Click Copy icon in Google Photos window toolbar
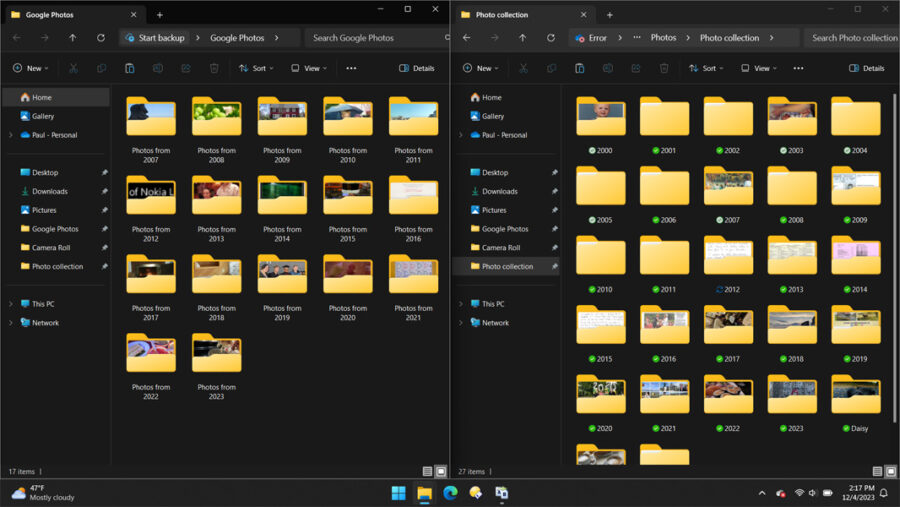Image resolution: width=900 pixels, height=507 pixels. point(102,68)
